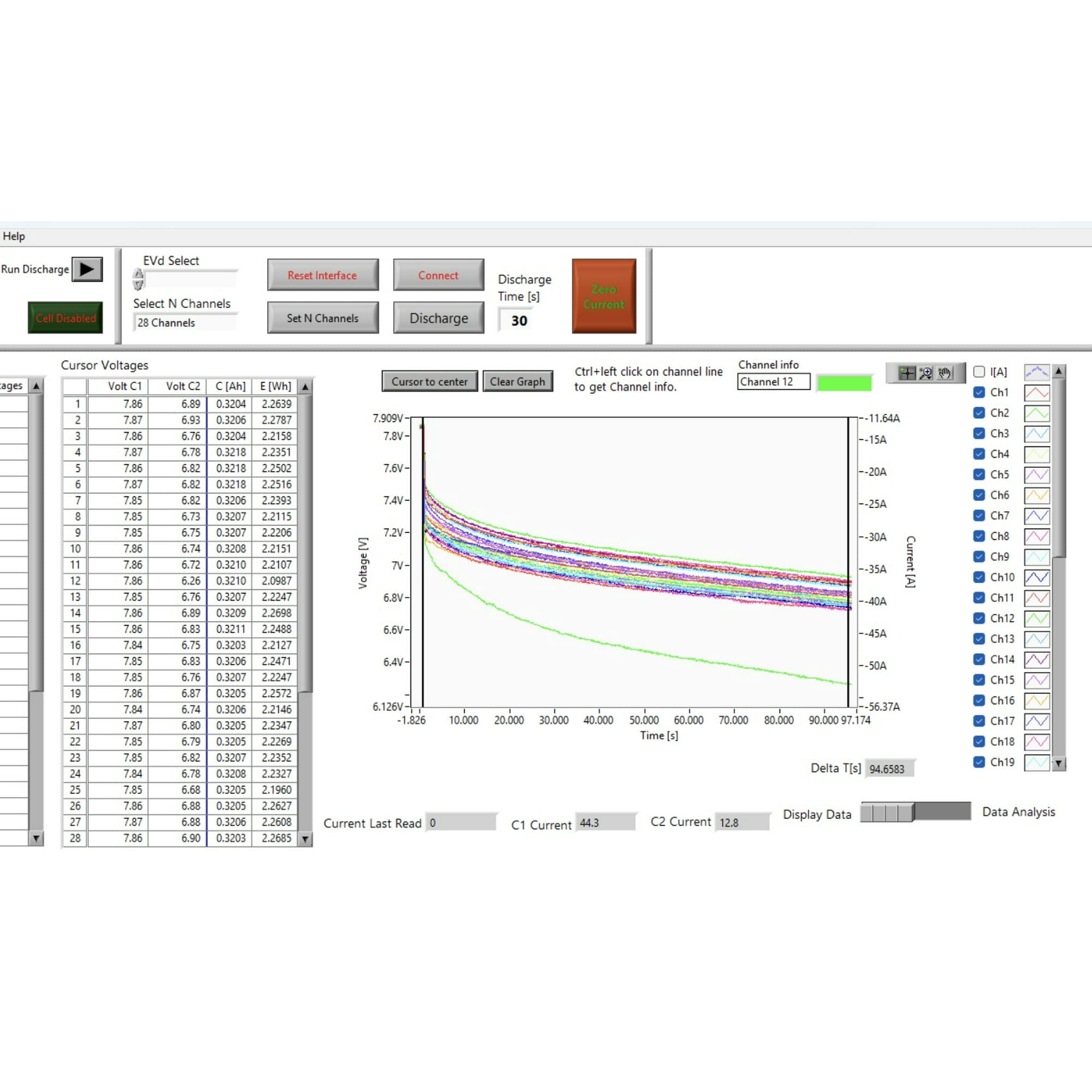The height and width of the screenshot is (1092, 1092).
Task: Uncheck the Ch8 plot visibility checkbox
Action: coord(979,536)
